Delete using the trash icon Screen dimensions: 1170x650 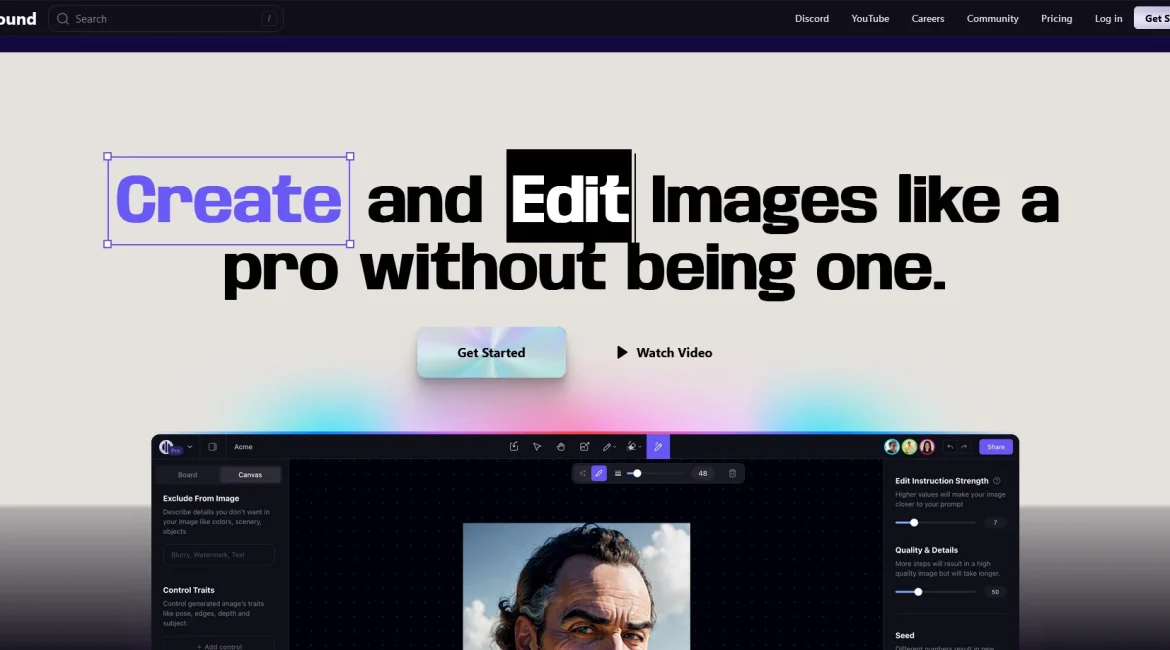click(x=733, y=473)
